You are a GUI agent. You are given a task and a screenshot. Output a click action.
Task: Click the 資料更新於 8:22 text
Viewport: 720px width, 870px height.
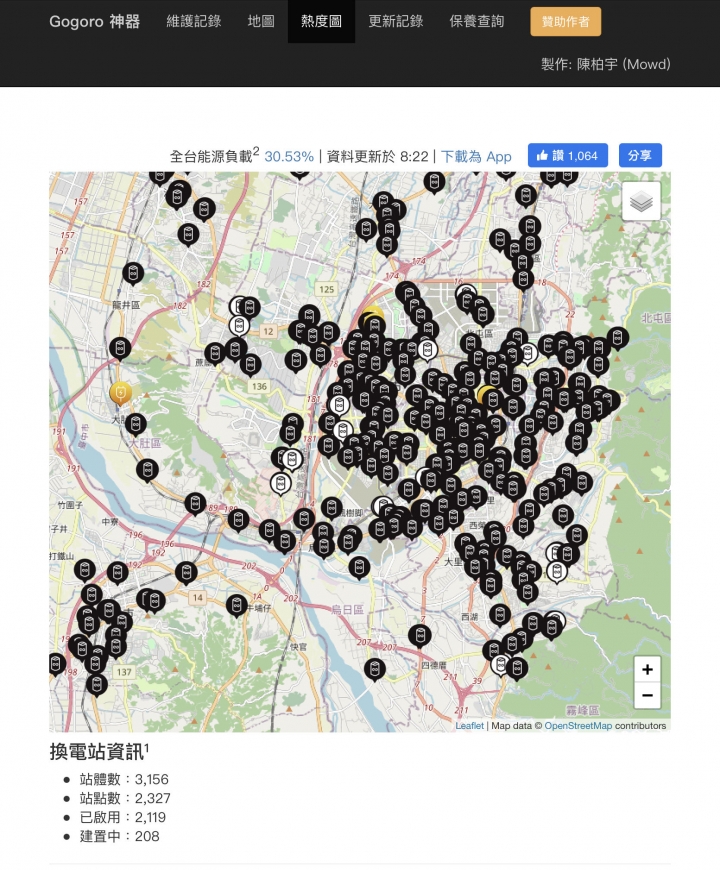(377, 156)
